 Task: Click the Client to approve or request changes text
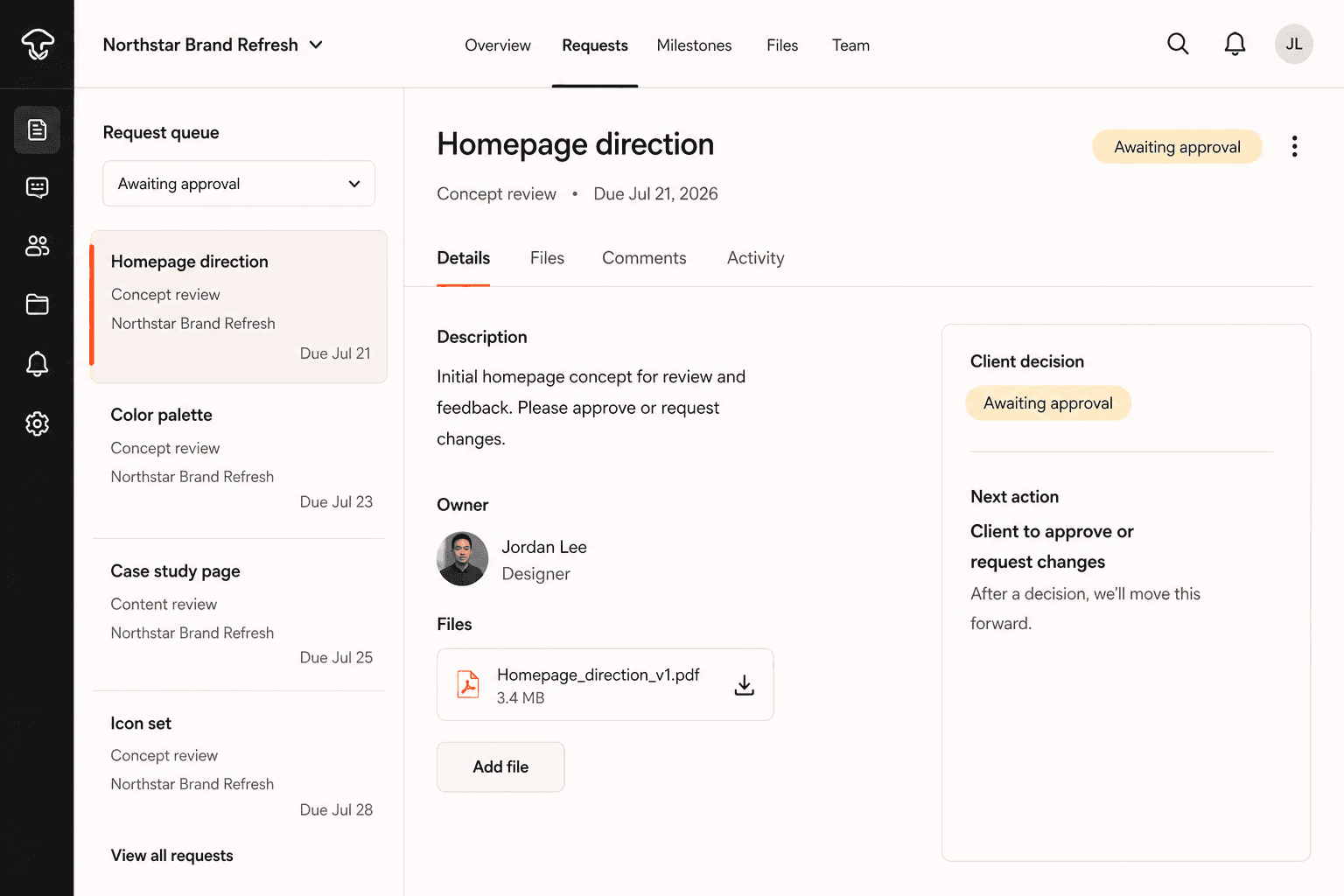click(x=1052, y=547)
